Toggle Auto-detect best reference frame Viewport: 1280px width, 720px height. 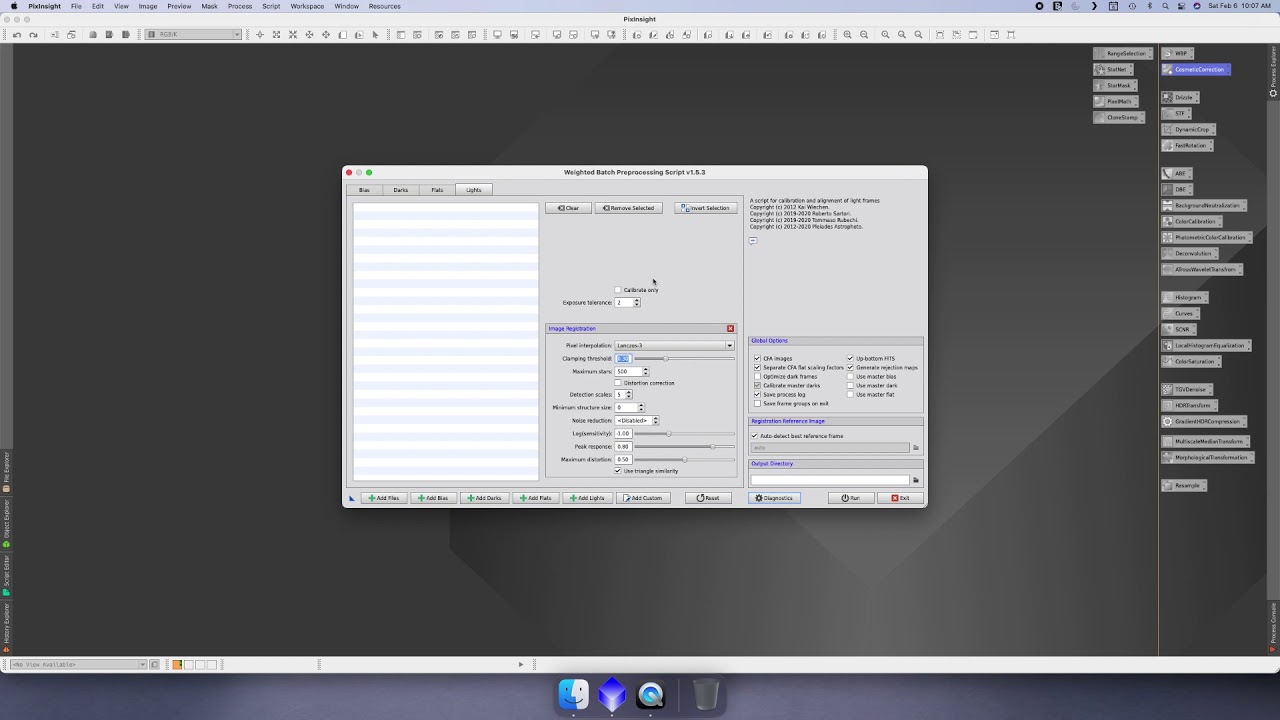tap(755, 436)
